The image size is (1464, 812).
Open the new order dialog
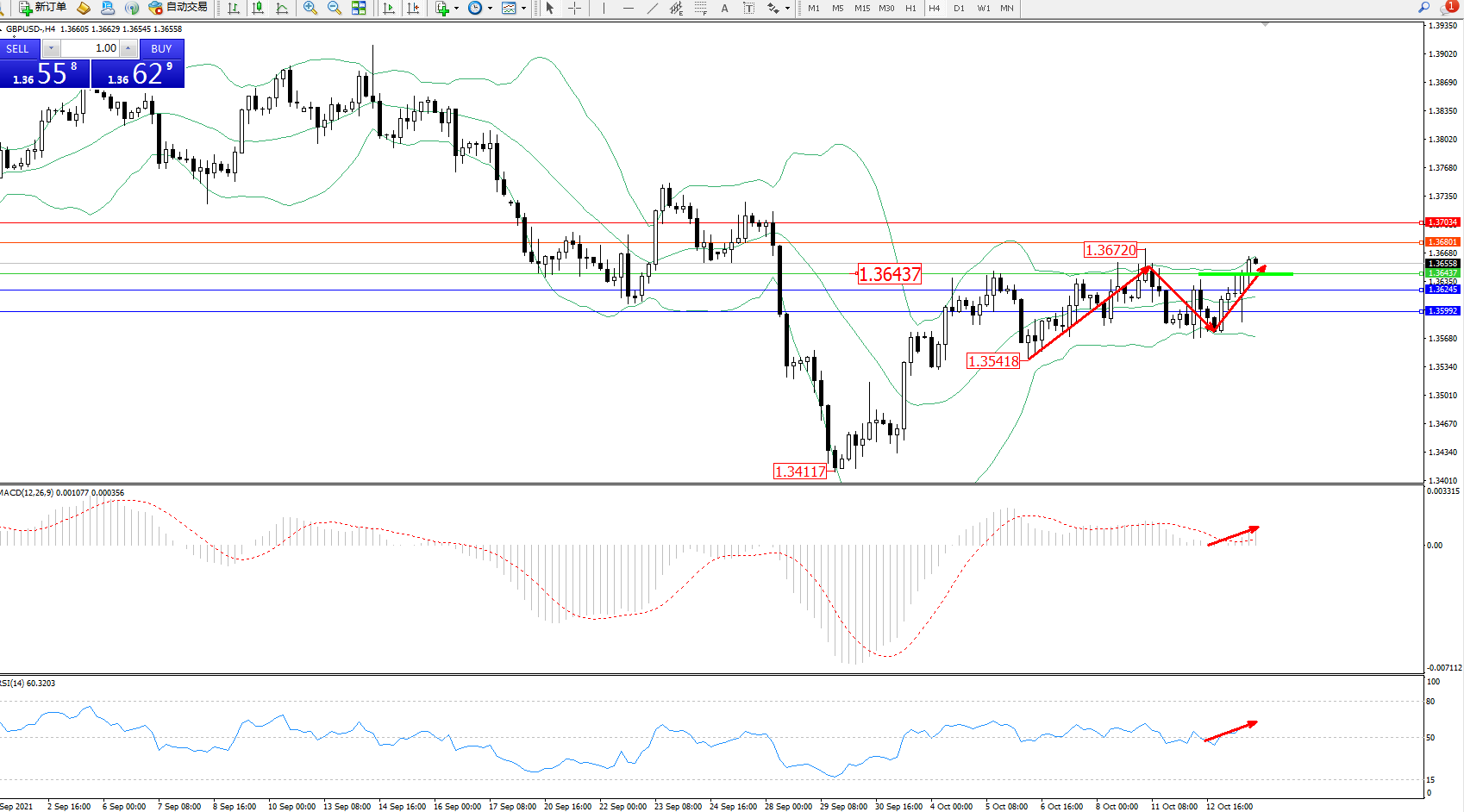[42, 8]
